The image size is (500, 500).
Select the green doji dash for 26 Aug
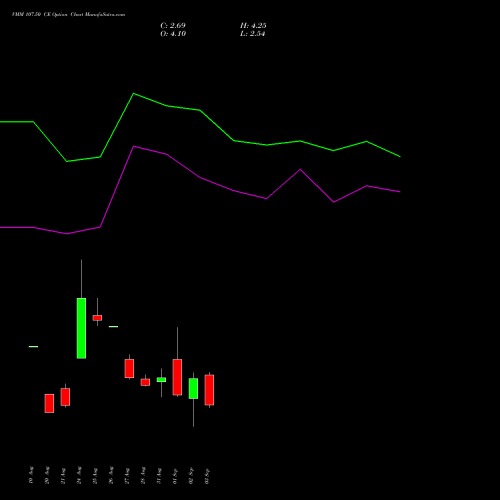(x=113, y=327)
